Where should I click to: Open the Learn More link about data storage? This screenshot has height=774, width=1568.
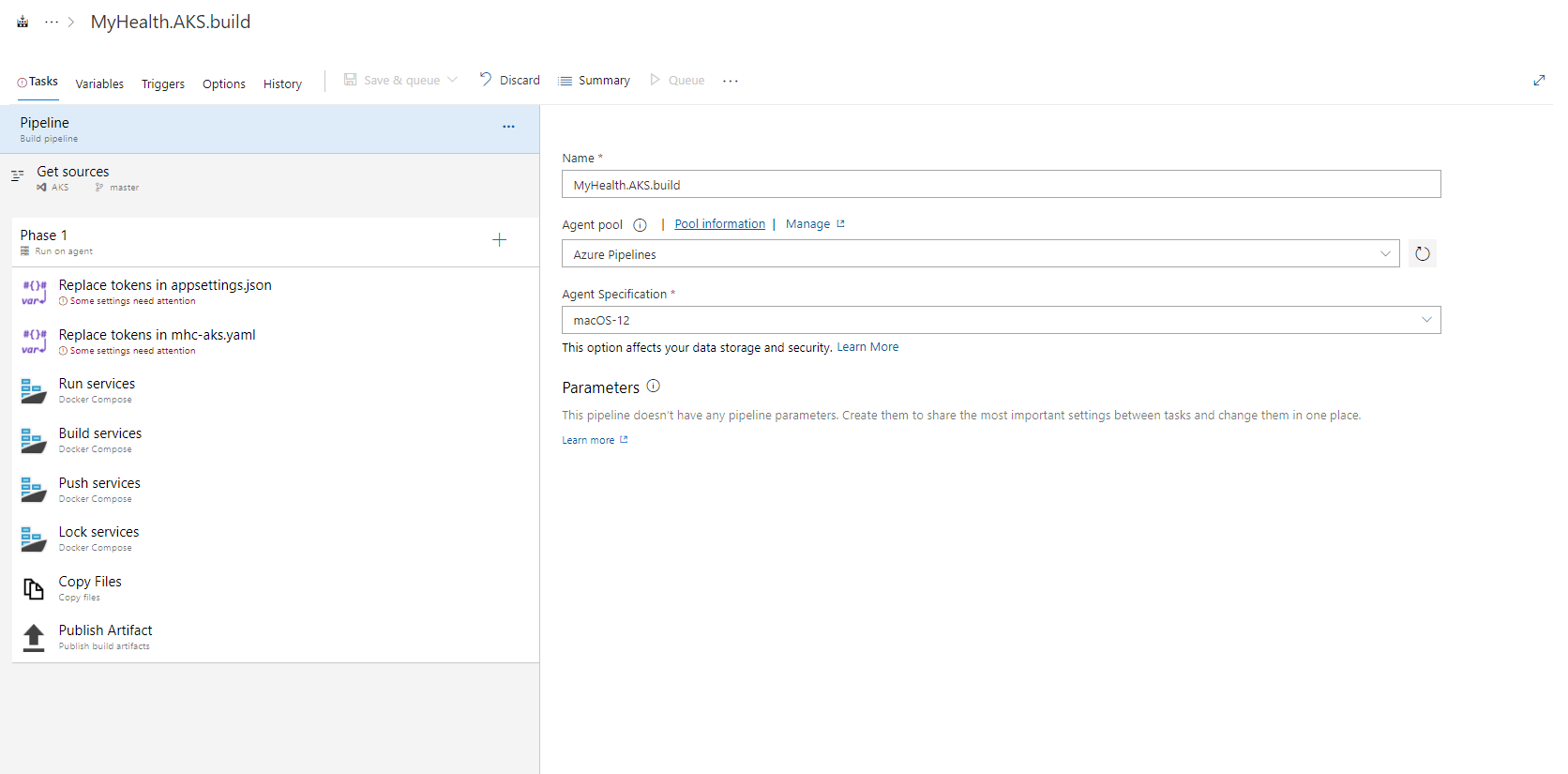[867, 347]
